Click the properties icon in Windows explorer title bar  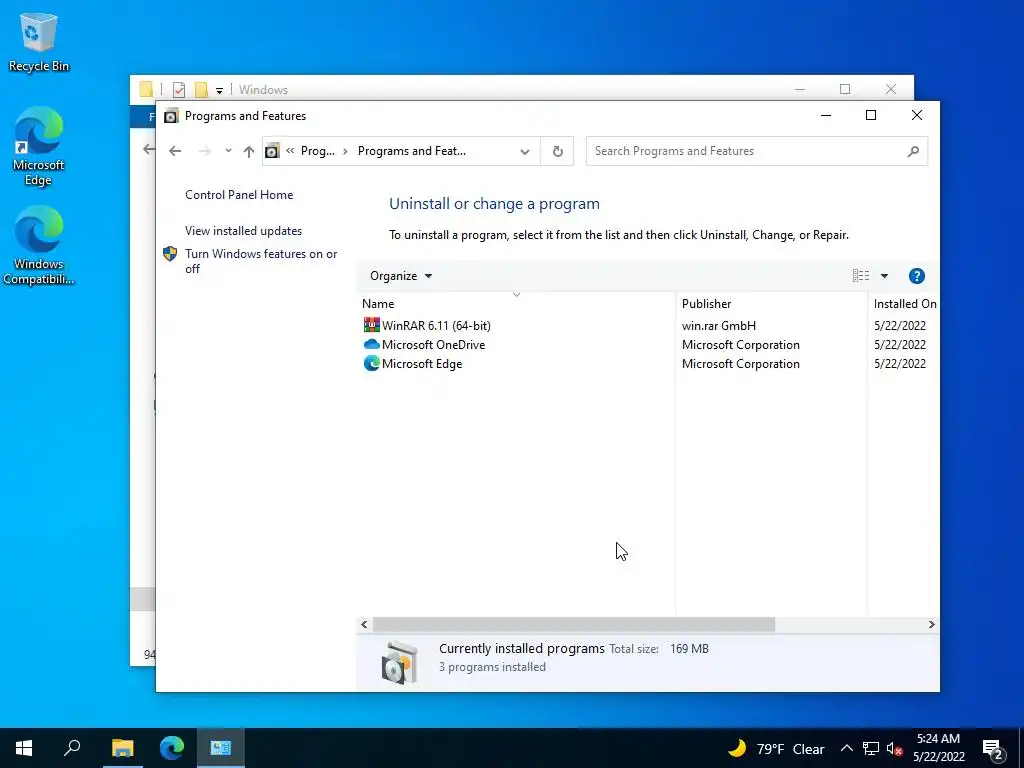[179, 89]
